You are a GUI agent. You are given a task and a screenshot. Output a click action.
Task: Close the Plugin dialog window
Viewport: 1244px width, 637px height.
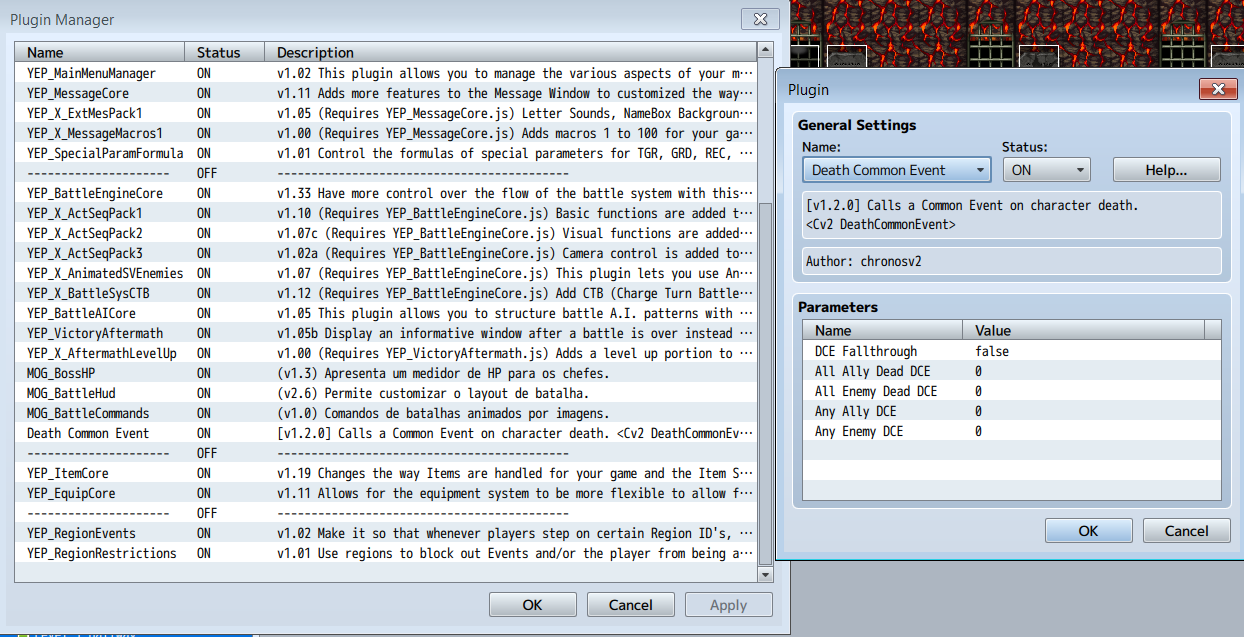(x=1211, y=90)
